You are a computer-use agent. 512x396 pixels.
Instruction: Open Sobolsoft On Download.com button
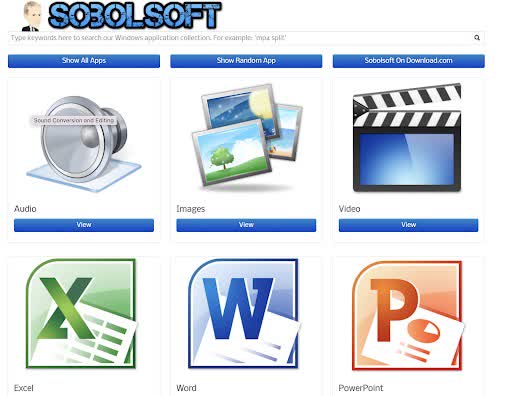click(x=409, y=61)
